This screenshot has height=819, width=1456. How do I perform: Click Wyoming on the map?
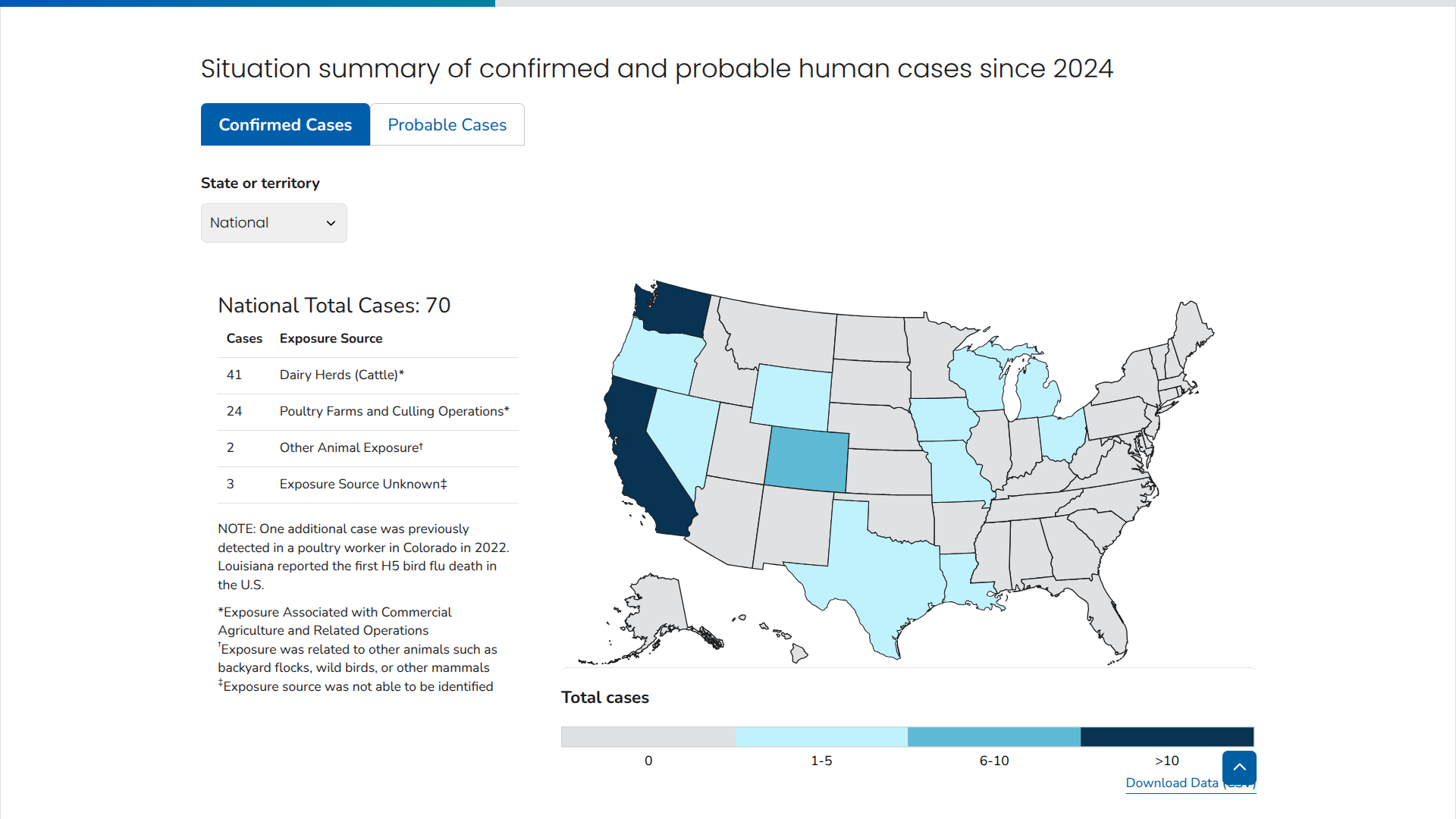792,397
